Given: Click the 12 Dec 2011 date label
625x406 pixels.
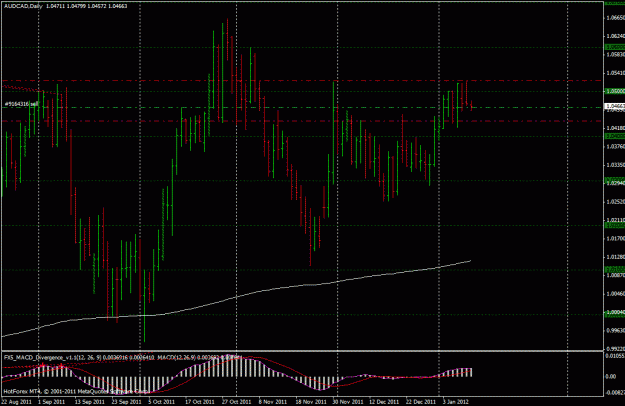Looking at the screenshot, I should 383,402.
